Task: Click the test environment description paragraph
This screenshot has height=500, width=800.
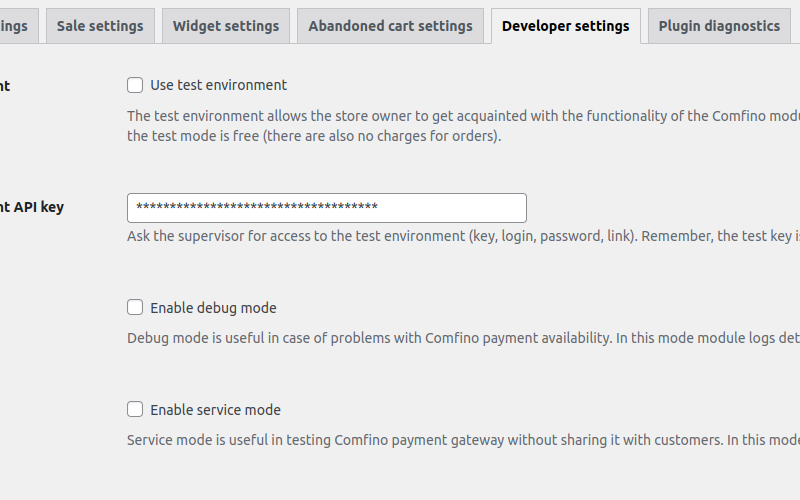Action: [463, 126]
